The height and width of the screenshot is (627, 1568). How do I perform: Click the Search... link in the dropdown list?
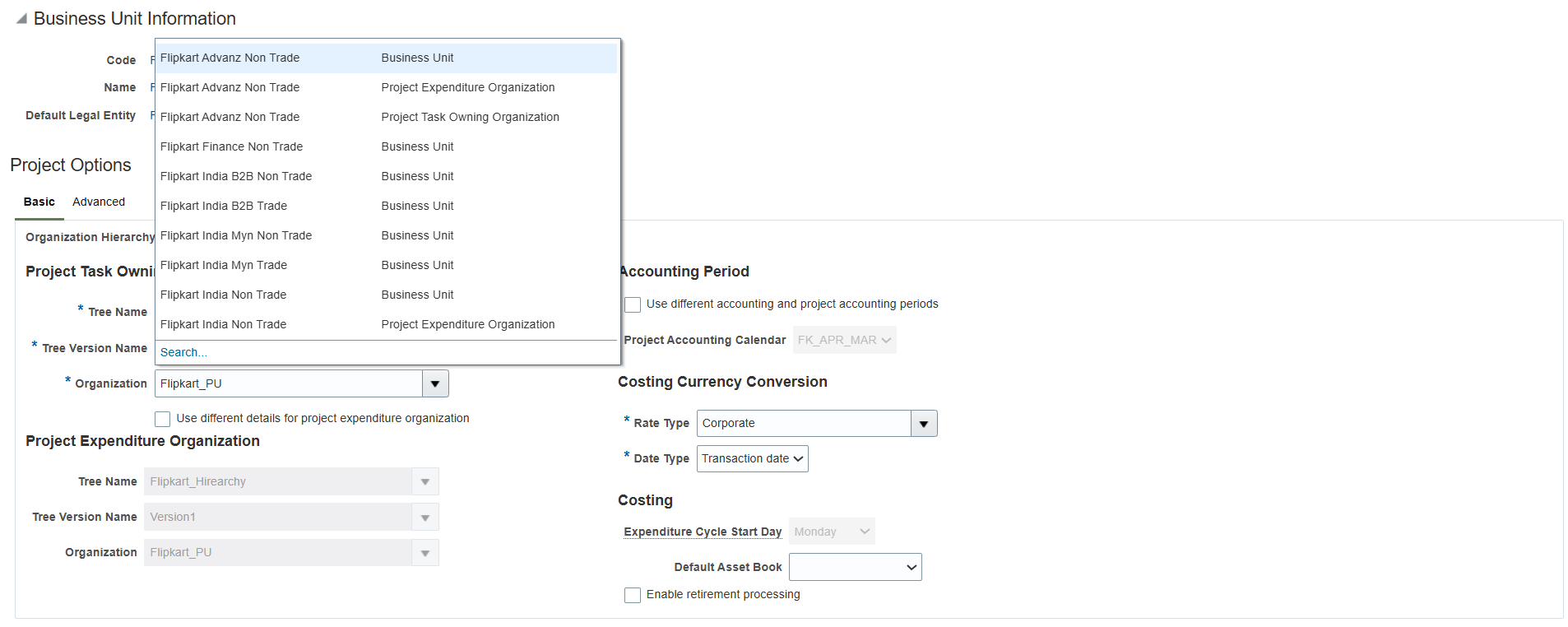pos(183,352)
